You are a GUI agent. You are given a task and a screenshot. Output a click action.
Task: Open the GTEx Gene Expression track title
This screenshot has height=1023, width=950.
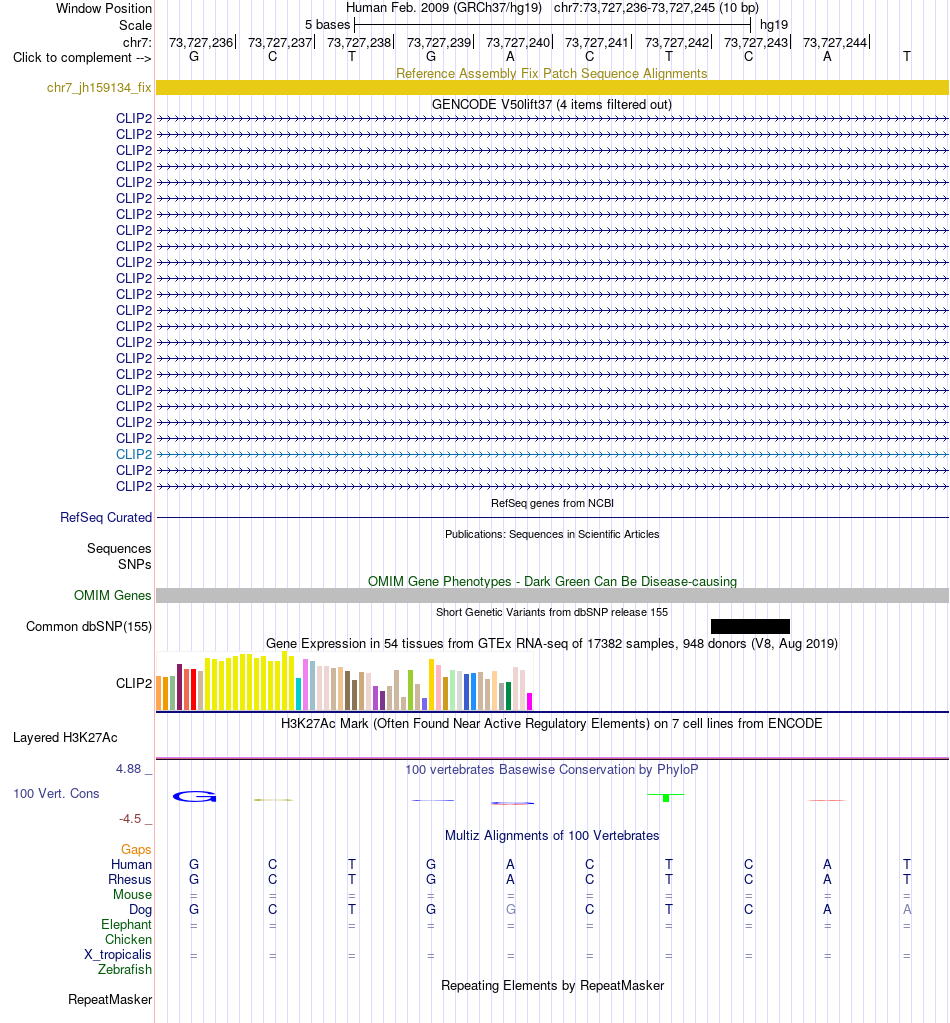pyautogui.click(x=552, y=643)
